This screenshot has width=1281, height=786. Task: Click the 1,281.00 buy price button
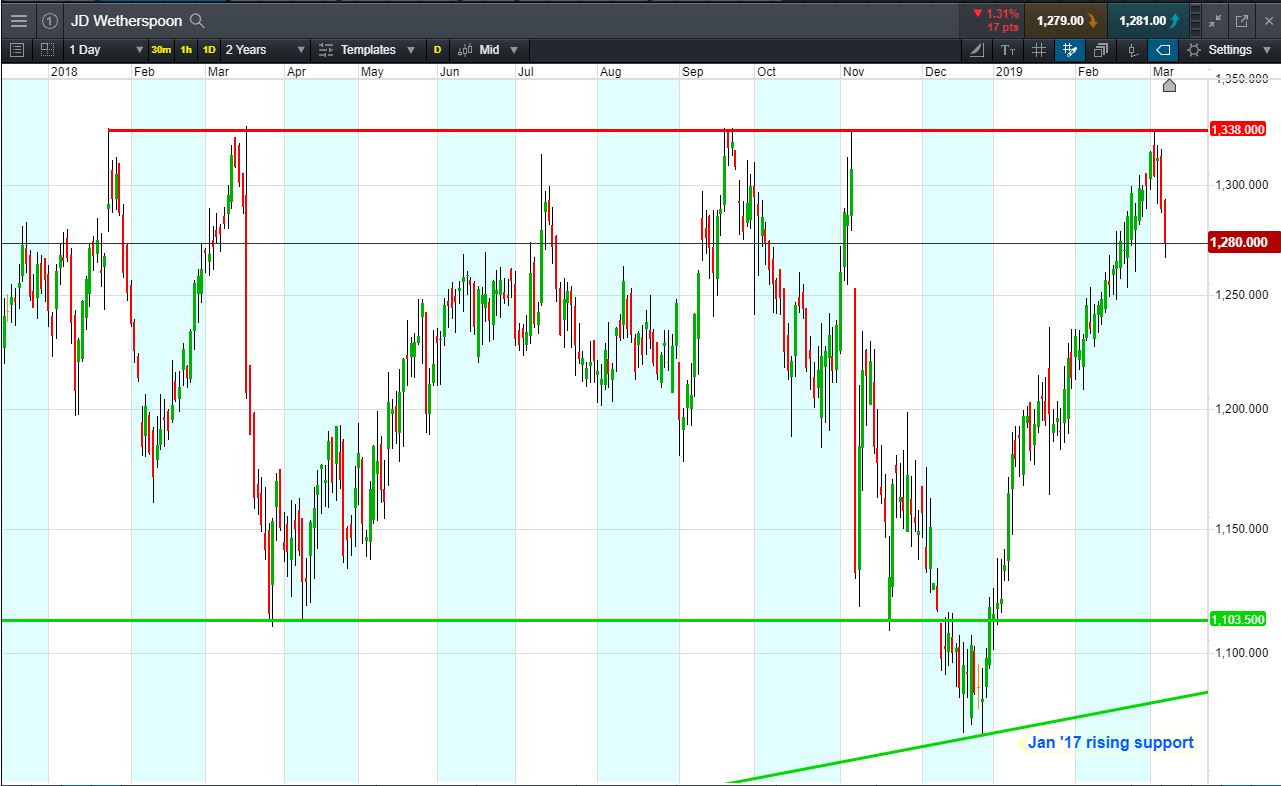[x=1148, y=20]
